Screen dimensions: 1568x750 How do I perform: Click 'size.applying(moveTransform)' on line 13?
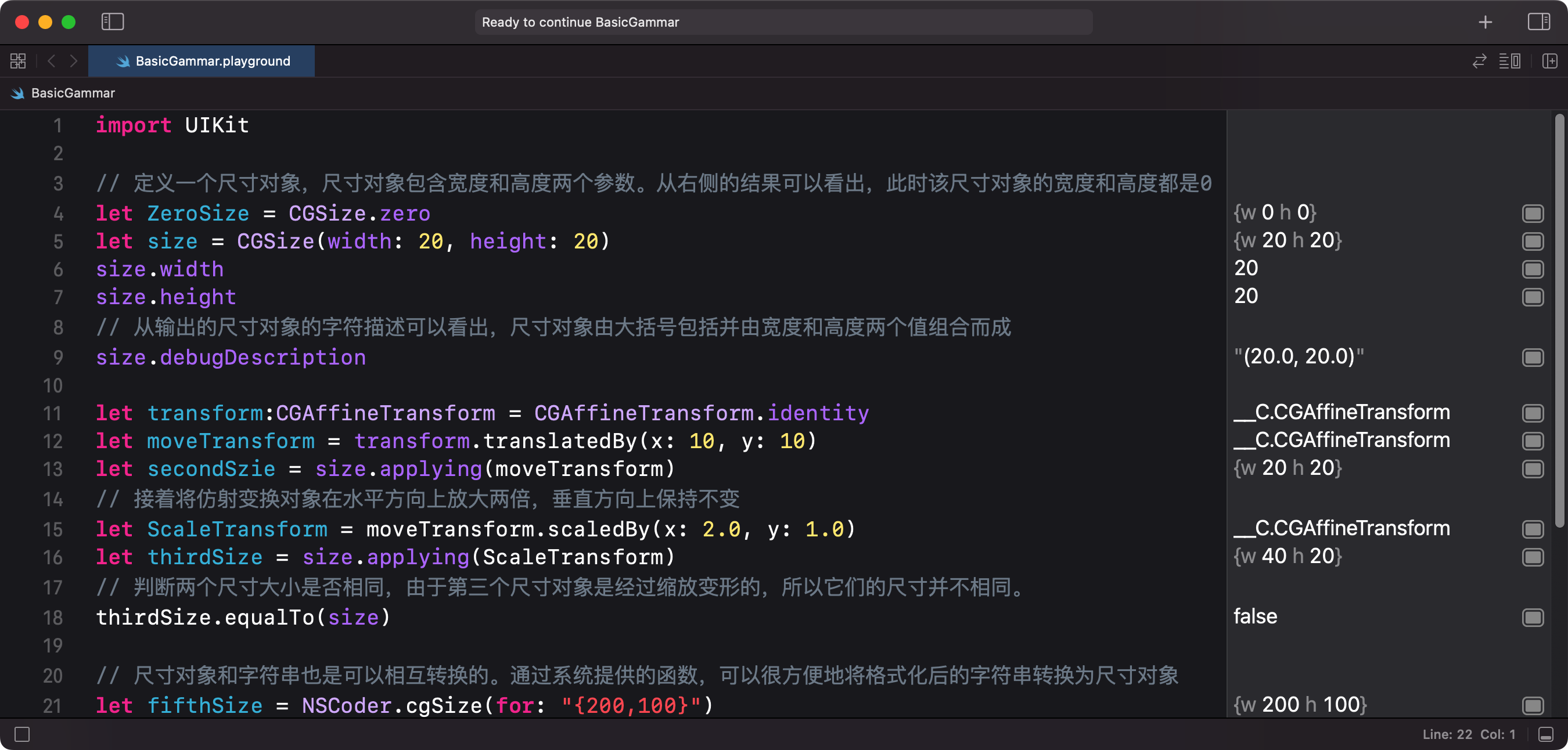click(495, 468)
